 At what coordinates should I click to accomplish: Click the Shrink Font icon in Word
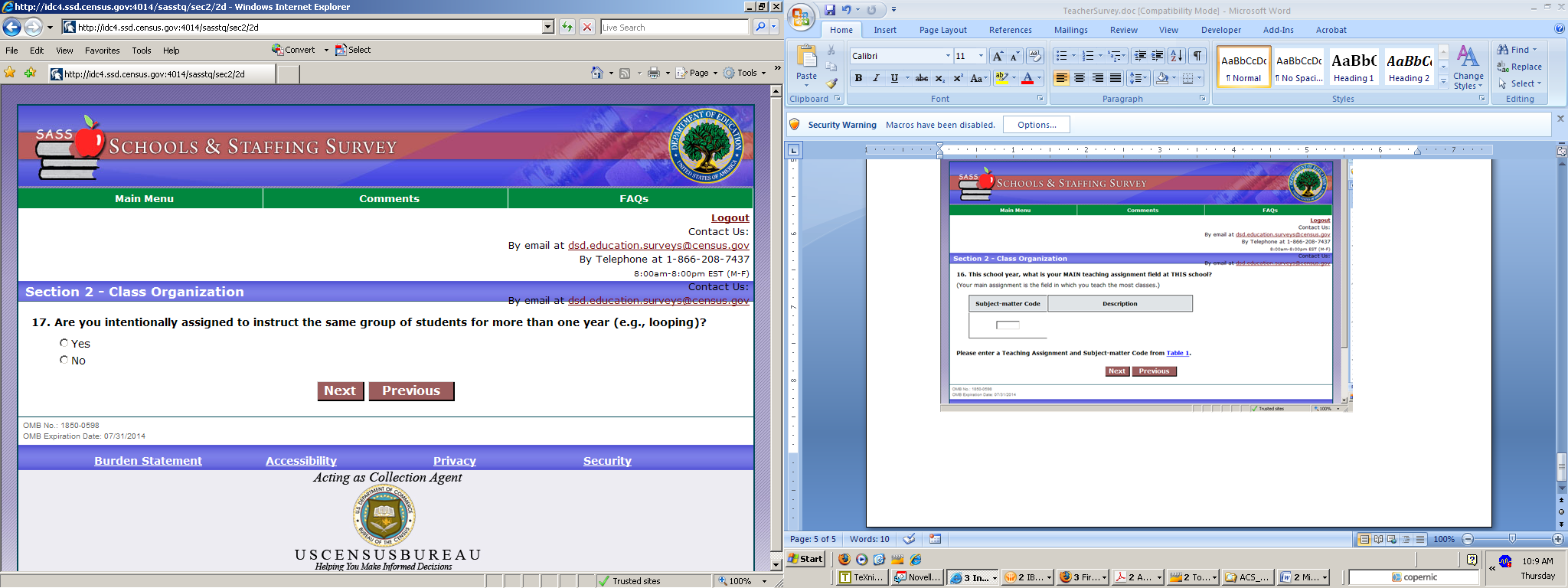(x=1014, y=56)
